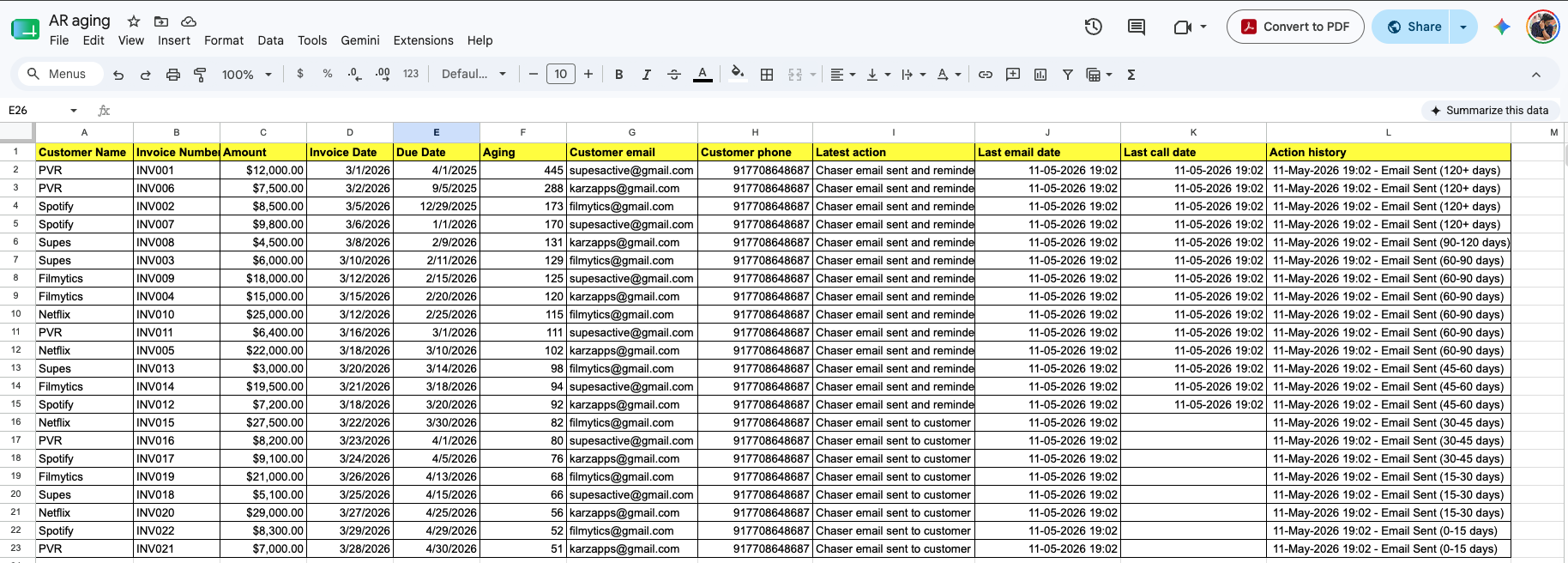Open the Tools menu

point(312,40)
